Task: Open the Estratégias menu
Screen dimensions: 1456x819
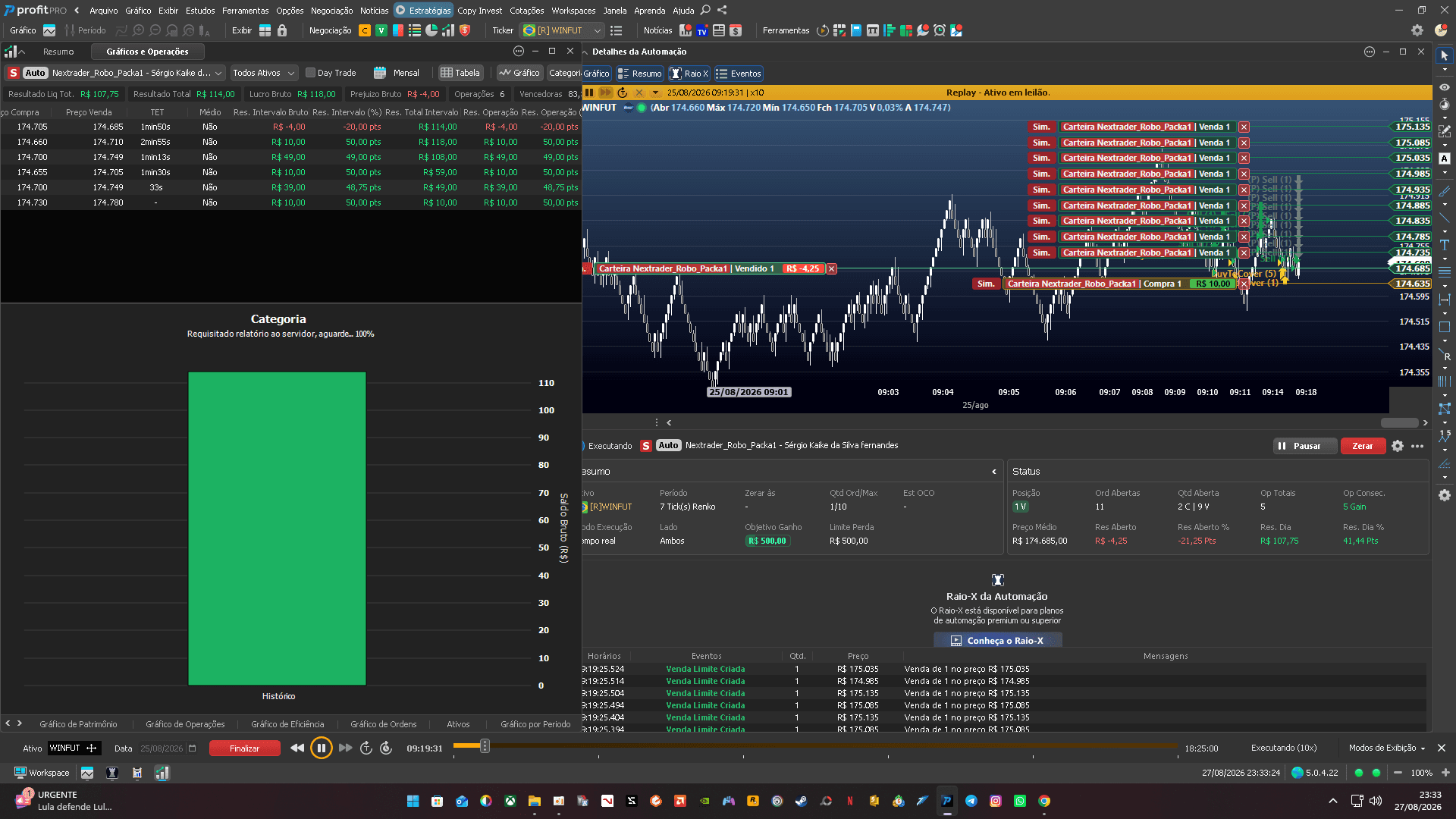Action: [424, 11]
